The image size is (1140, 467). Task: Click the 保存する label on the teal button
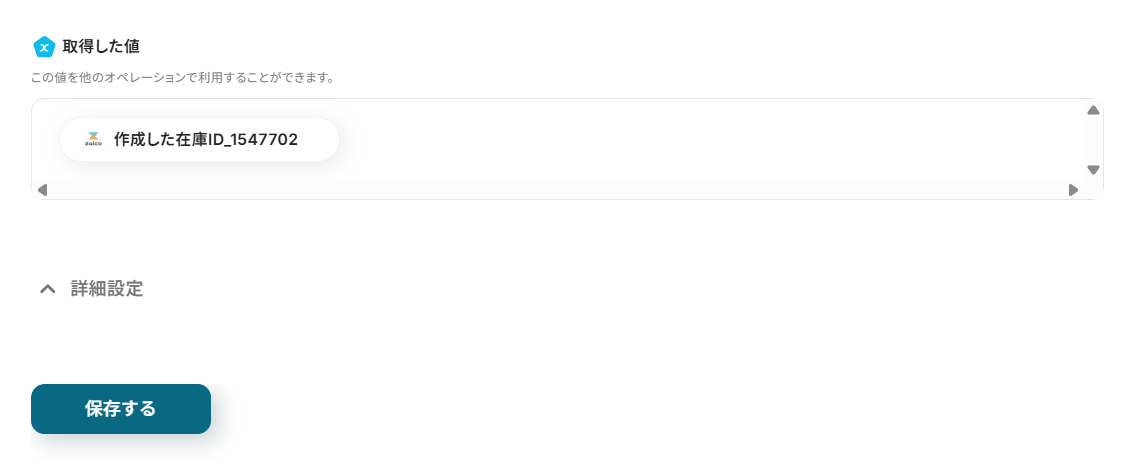121,409
